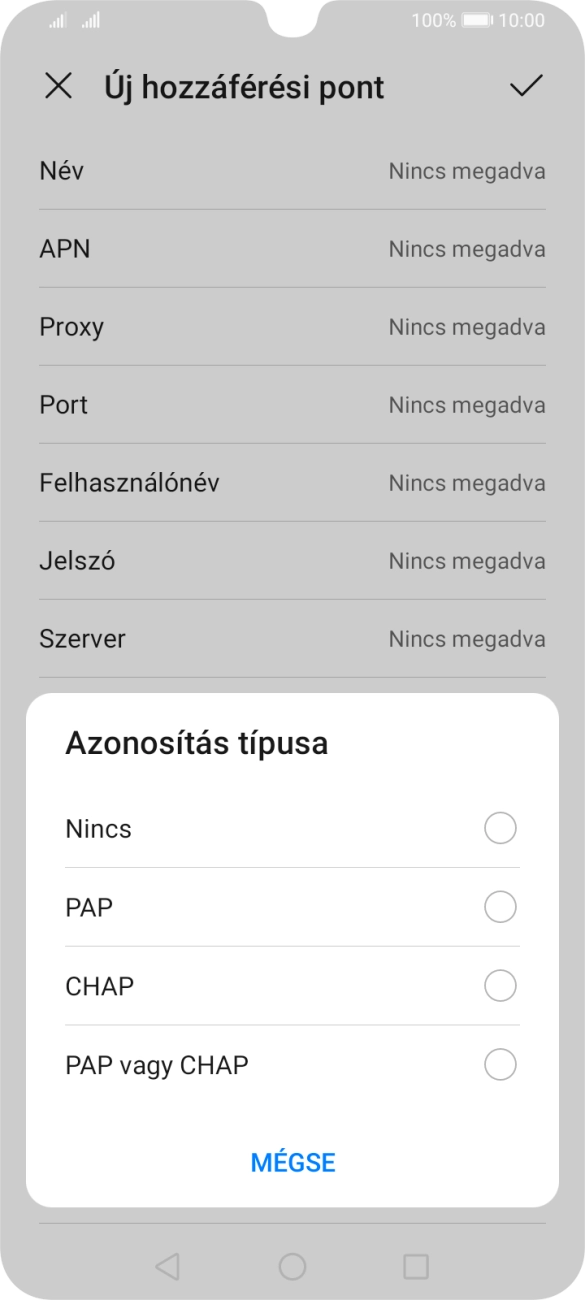The width and height of the screenshot is (585, 1300).
Task: Cancel the dialog with MÉGSE
Action: click(x=292, y=1162)
